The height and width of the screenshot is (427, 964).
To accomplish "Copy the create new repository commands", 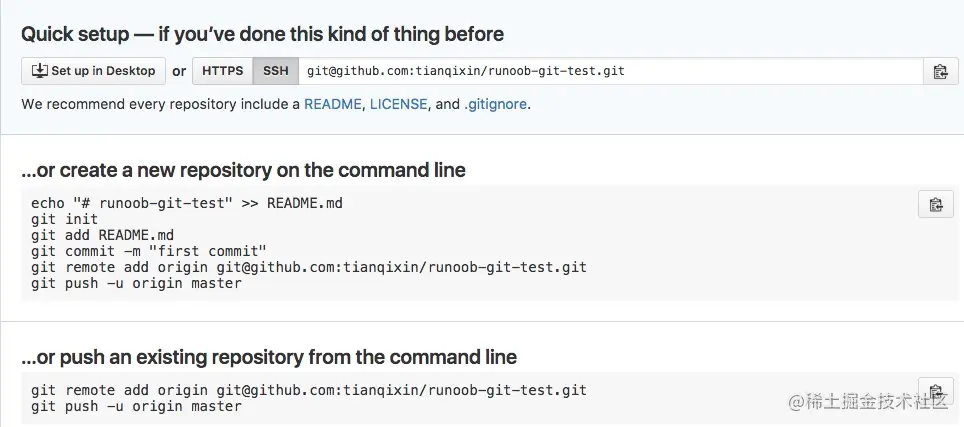I will 936,205.
